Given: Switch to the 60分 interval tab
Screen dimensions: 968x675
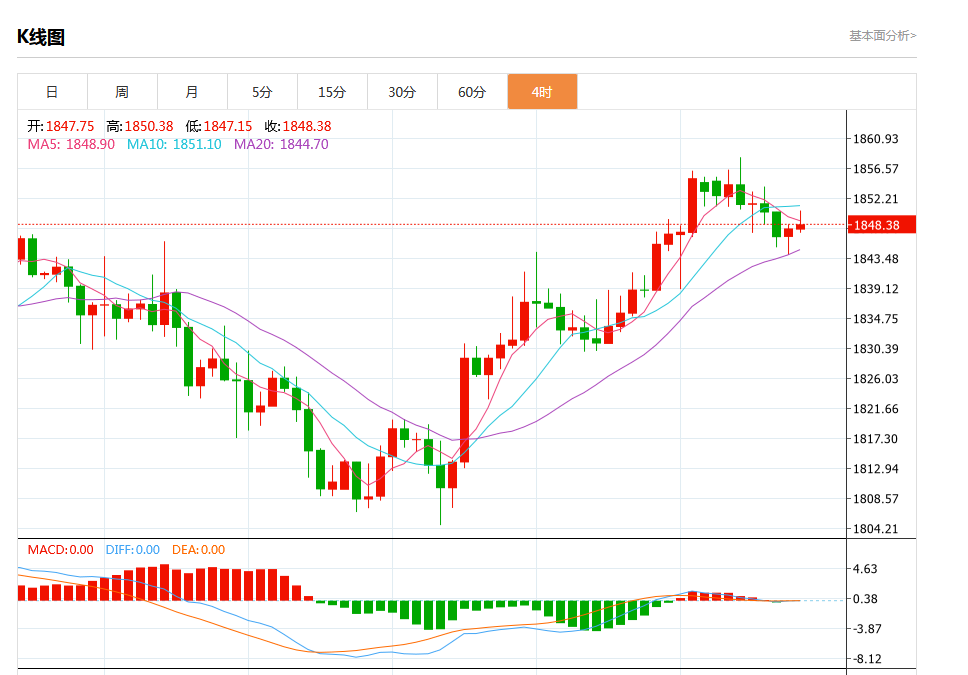Looking at the screenshot, I should click(472, 92).
